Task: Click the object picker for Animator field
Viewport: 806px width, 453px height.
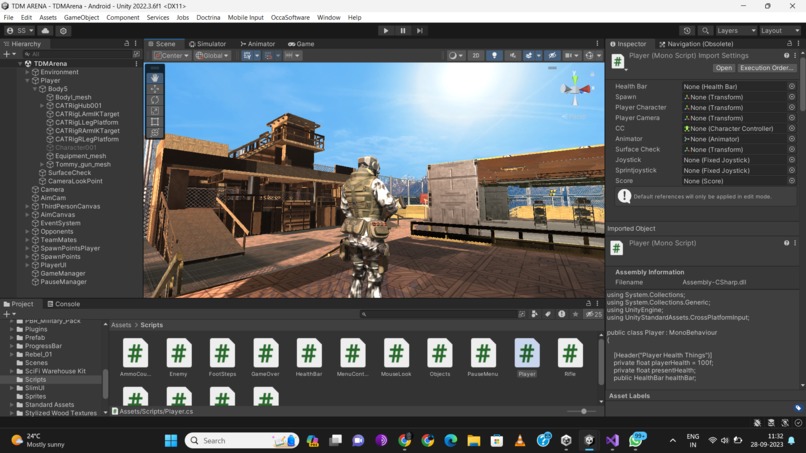Action: click(x=792, y=139)
